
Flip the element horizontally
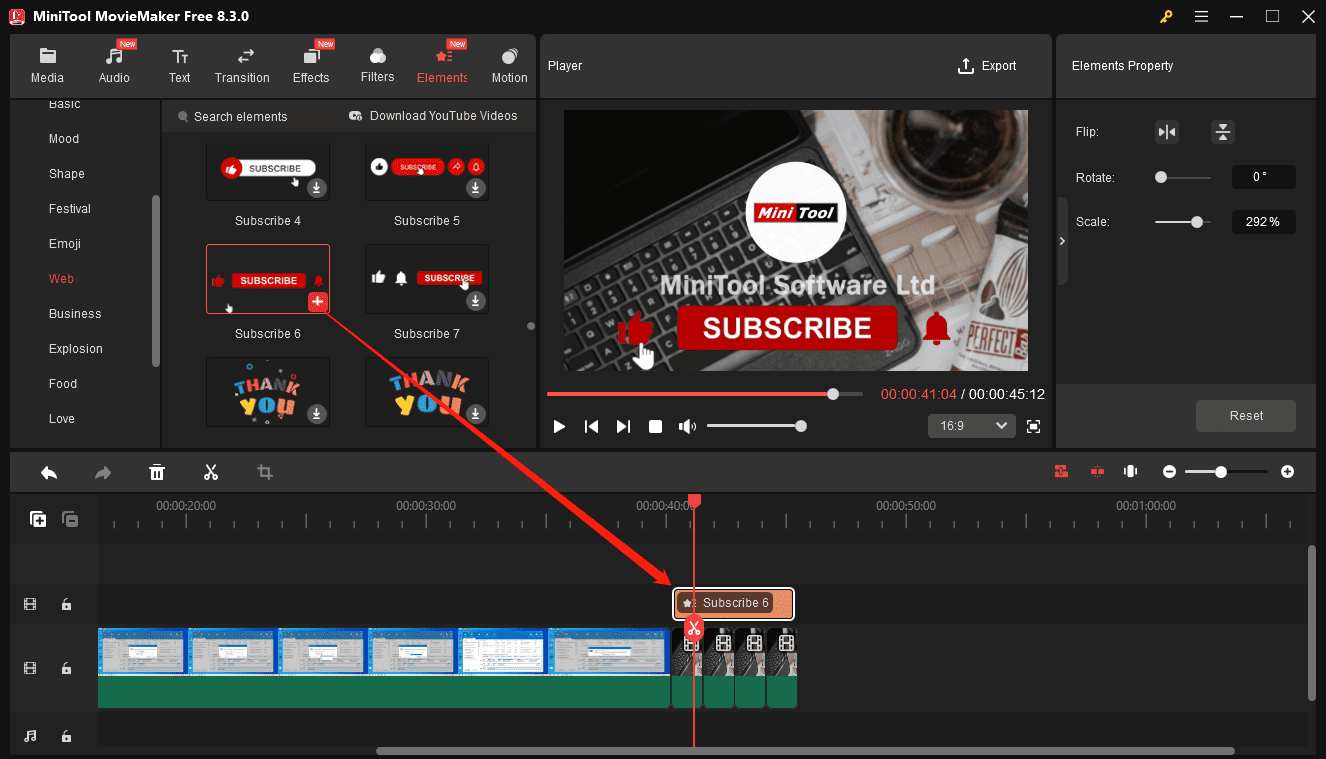pos(1166,132)
